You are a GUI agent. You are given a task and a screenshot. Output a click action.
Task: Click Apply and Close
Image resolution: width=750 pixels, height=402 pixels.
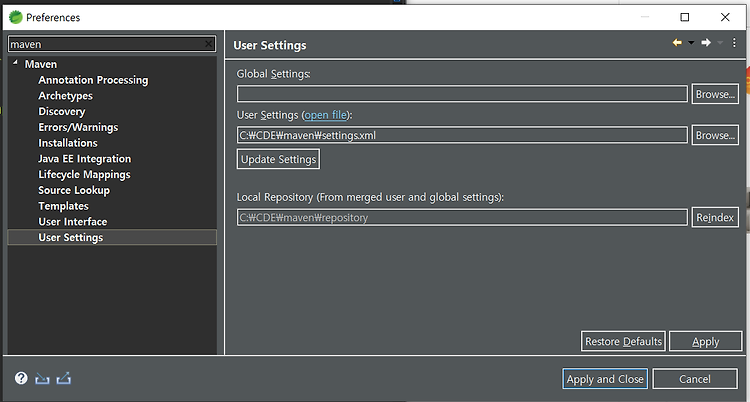click(x=605, y=379)
